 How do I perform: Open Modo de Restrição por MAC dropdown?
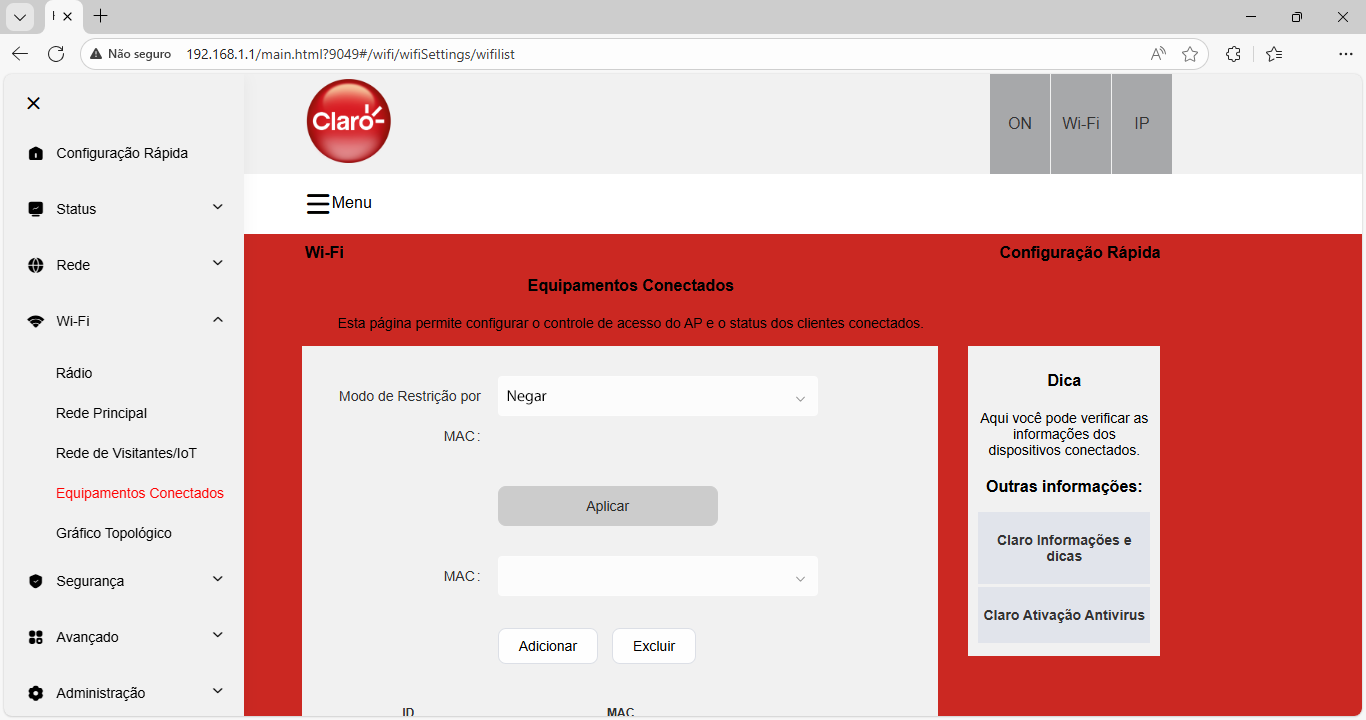click(657, 396)
